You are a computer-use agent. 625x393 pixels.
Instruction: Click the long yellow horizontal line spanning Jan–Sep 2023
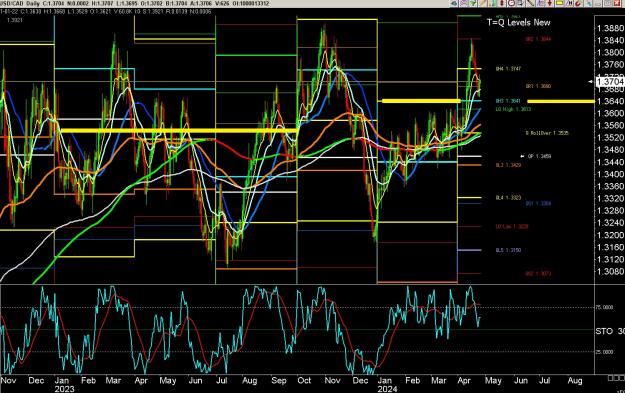[179, 131]
